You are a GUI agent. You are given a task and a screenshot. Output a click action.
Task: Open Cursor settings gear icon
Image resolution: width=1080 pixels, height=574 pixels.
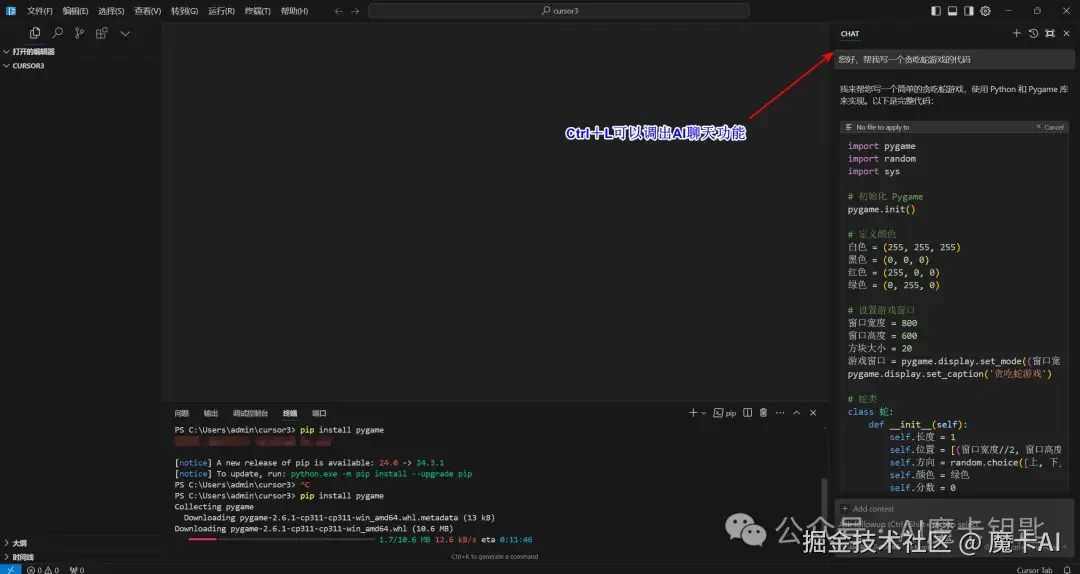tap(985, 11)
